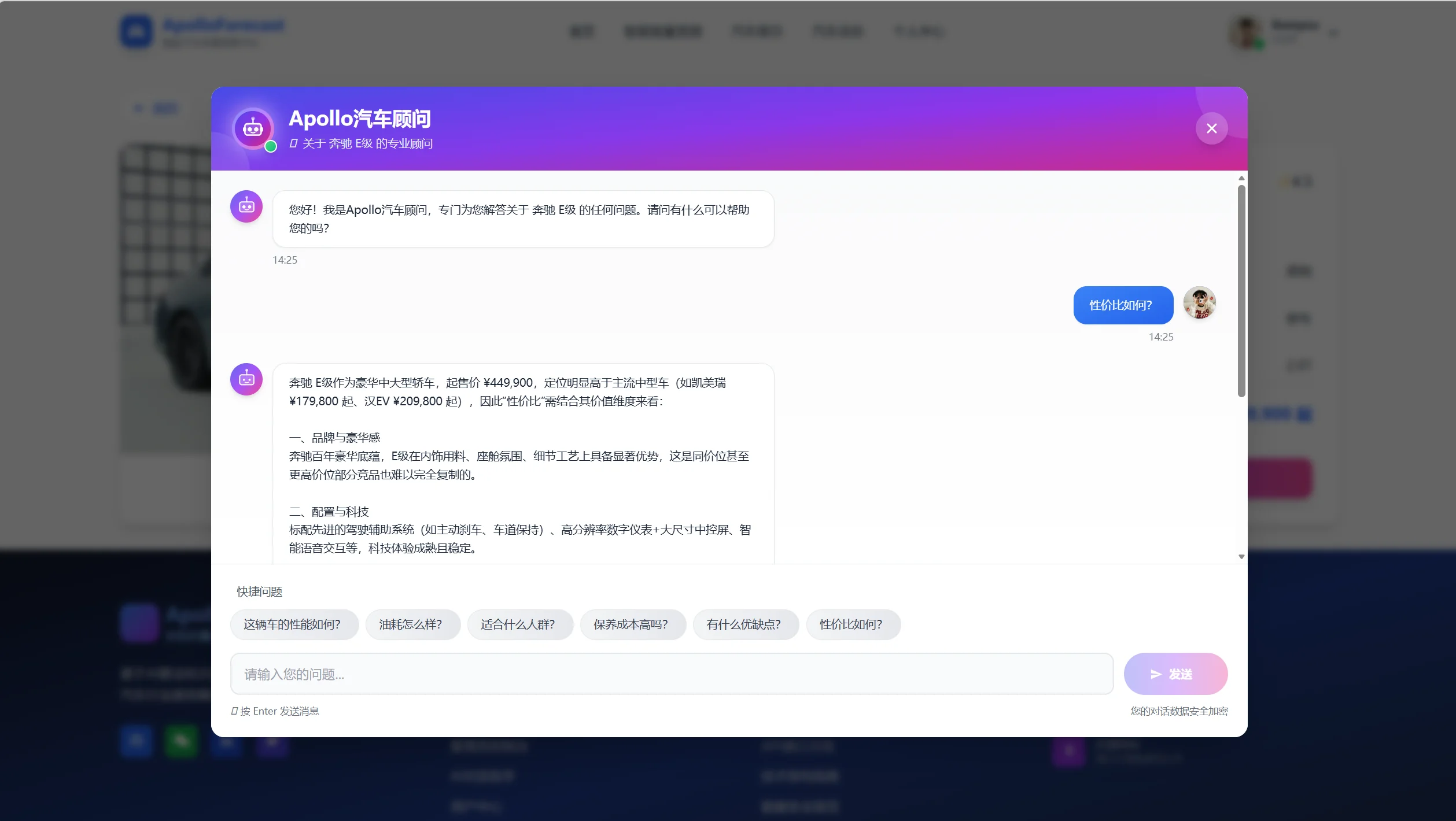Click the subtitle 关于 奔驰 E级 的专业顾问
Image resolution: width=1456 pixels, height=821 pixels.
(361, 143)
